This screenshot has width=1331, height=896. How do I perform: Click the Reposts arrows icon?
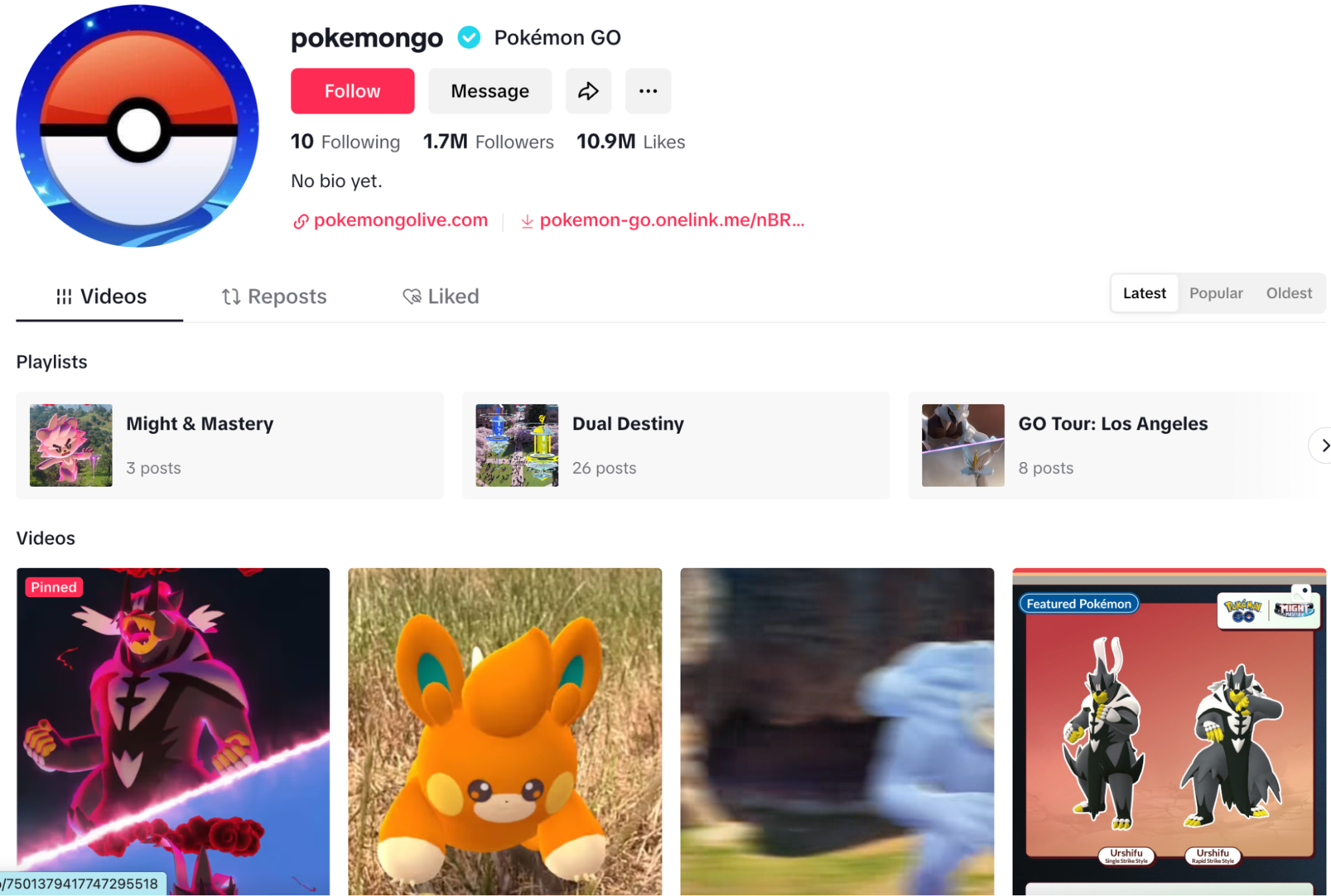[230, 297]
